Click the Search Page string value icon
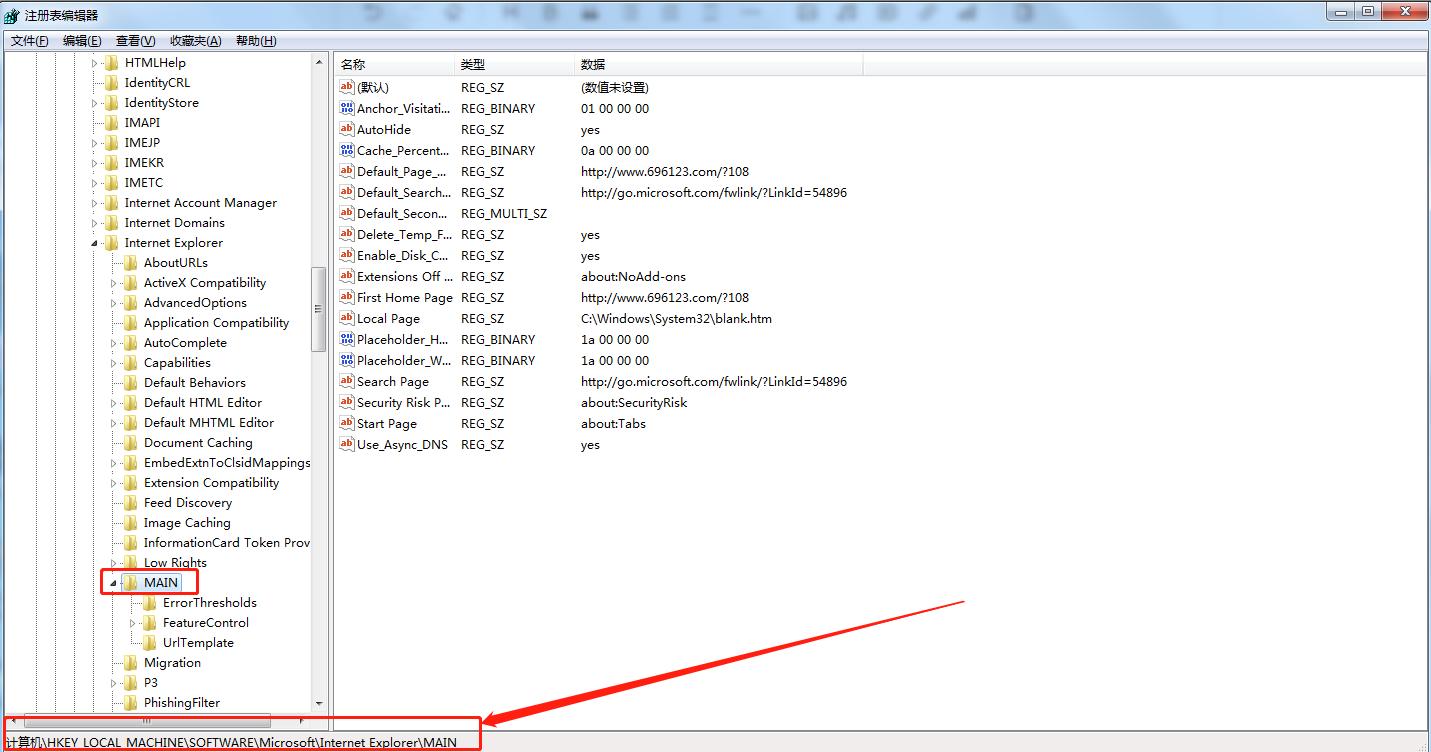1431x752 pixels. coord(347,381)
